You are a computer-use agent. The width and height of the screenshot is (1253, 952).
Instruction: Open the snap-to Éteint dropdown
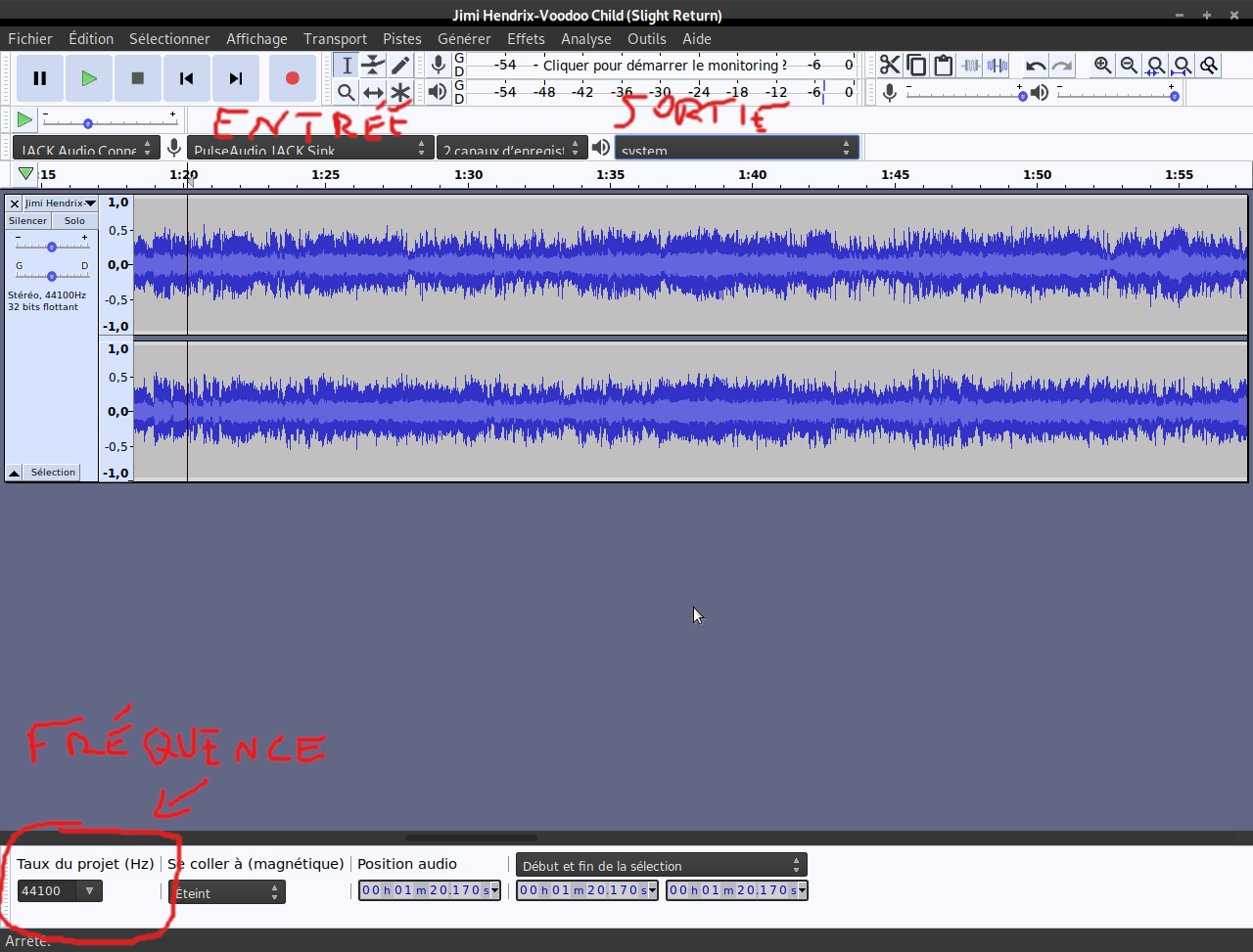click(227, 892)
